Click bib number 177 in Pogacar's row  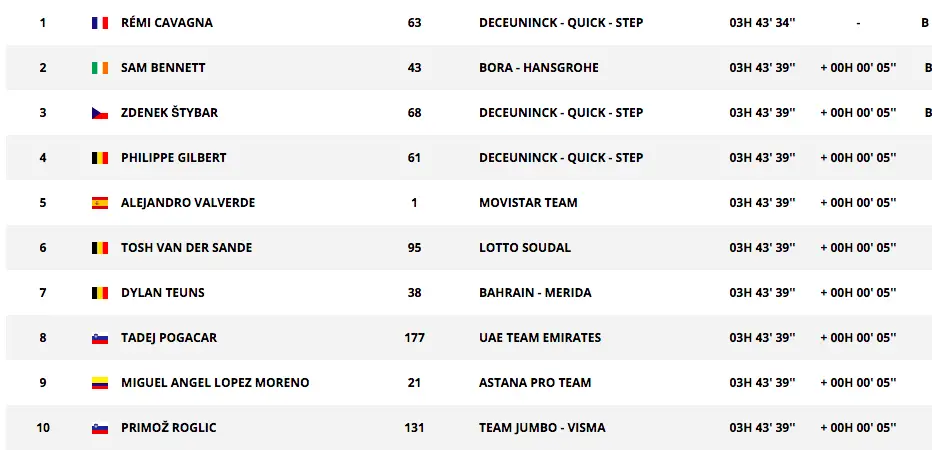(x=414, y=338)
